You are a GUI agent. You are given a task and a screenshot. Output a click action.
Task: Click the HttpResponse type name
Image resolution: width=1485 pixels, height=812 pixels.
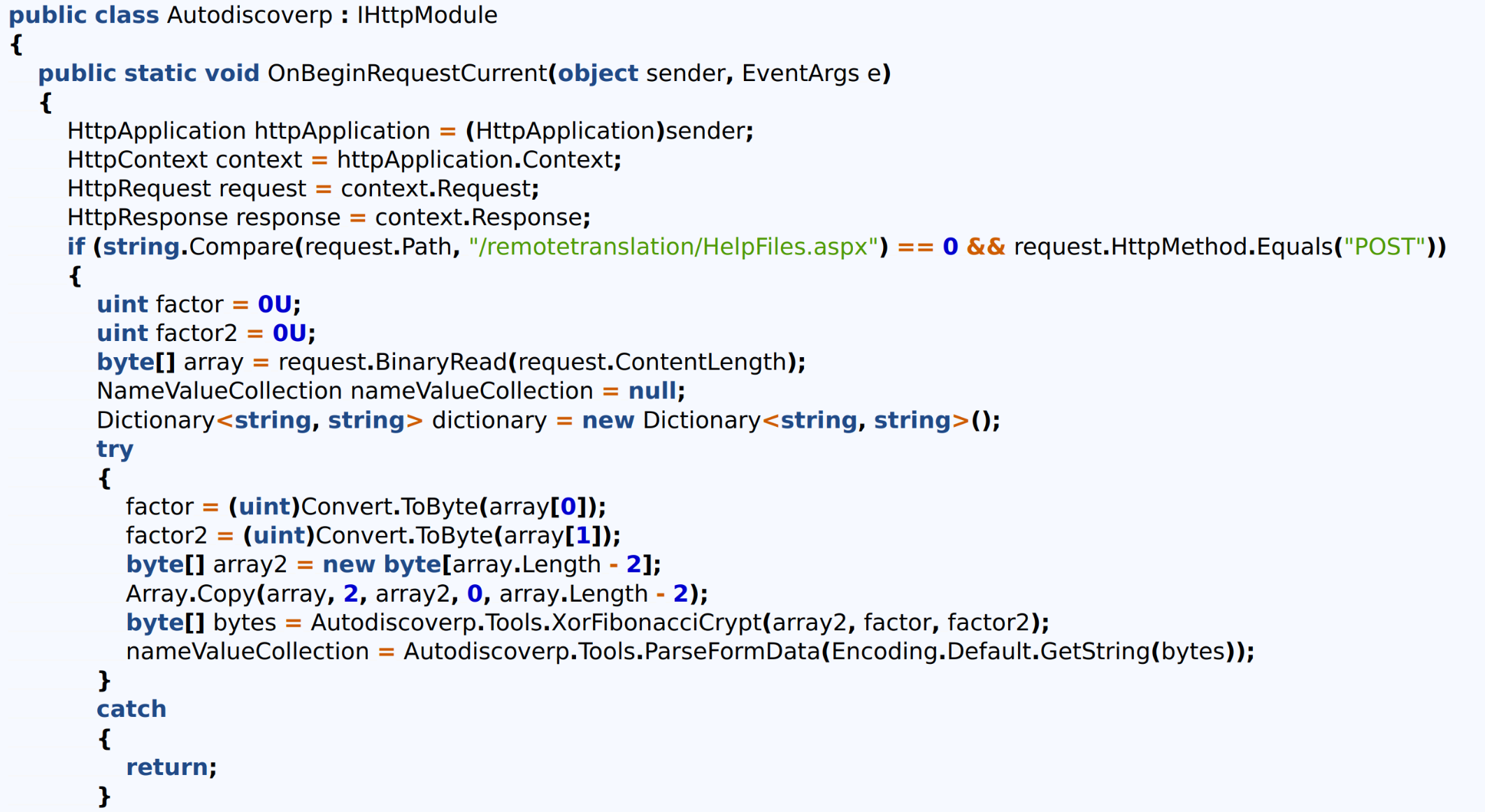click(146, 218)
